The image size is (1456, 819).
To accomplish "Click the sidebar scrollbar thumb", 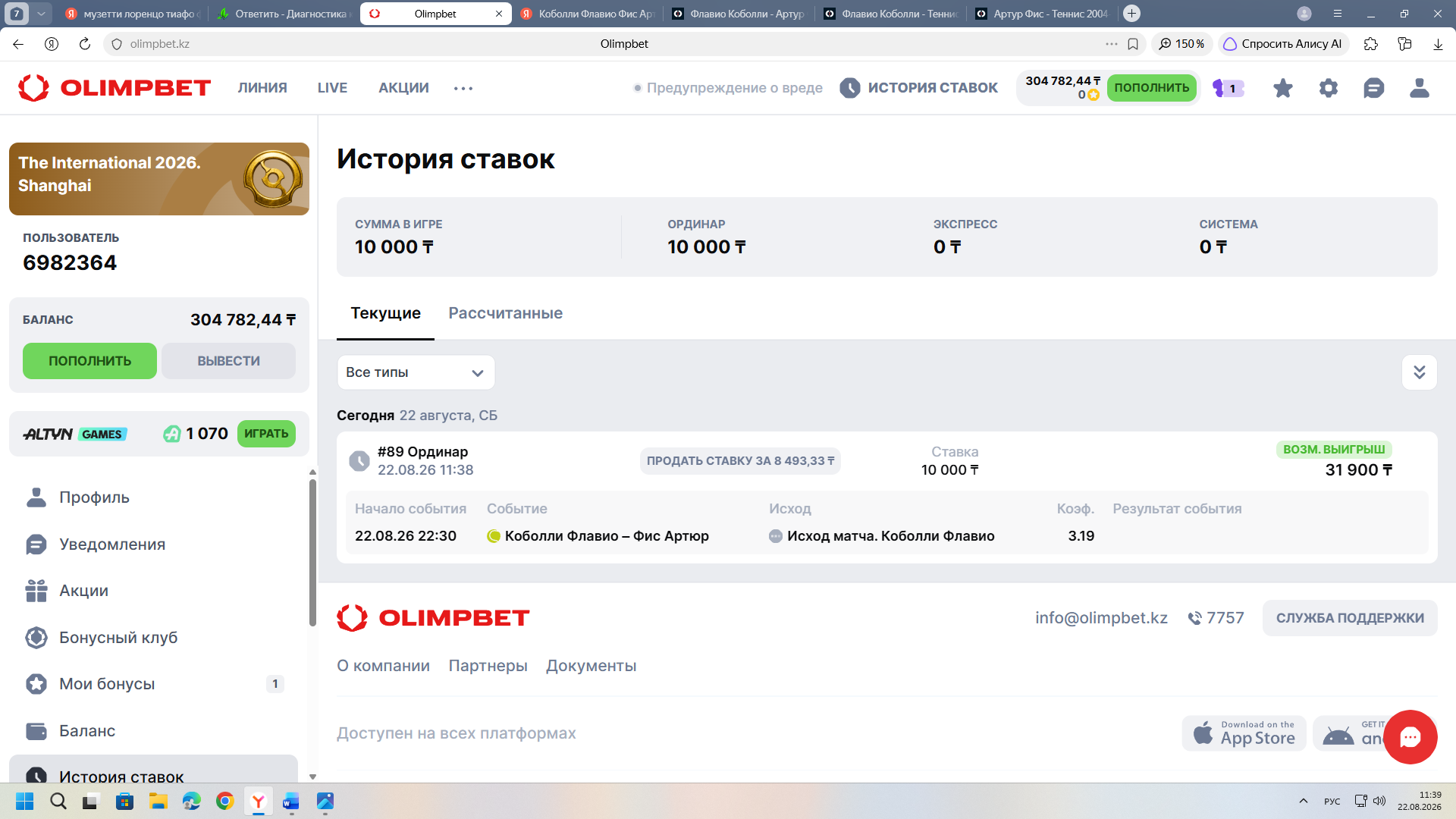I will click(312, 553).
